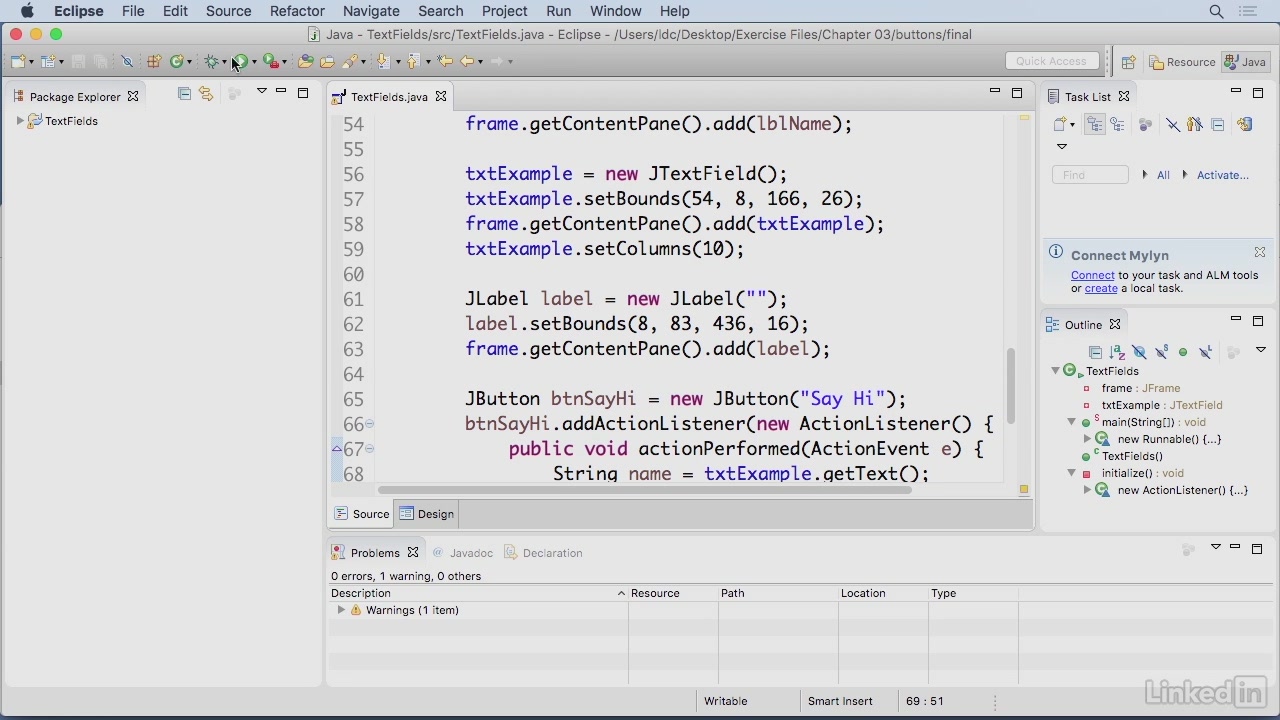Collapse the TextFields class in Outline
Image resolution: width=1280 pixels, height=720 pixels.
click(1055, 371)
